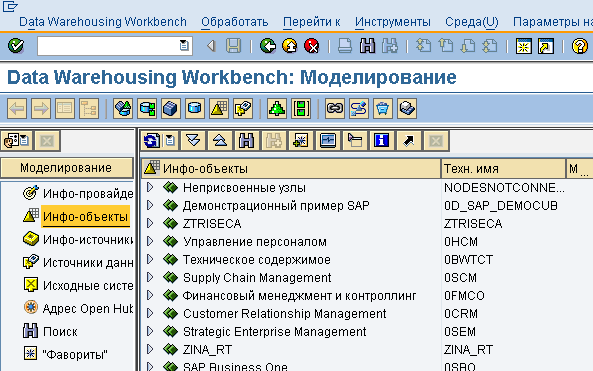Image resolution: width=593 pixels, height=371 pixels.
Task: Click the technical name 0BWTCT cell
Action: (x=469, y=260)
